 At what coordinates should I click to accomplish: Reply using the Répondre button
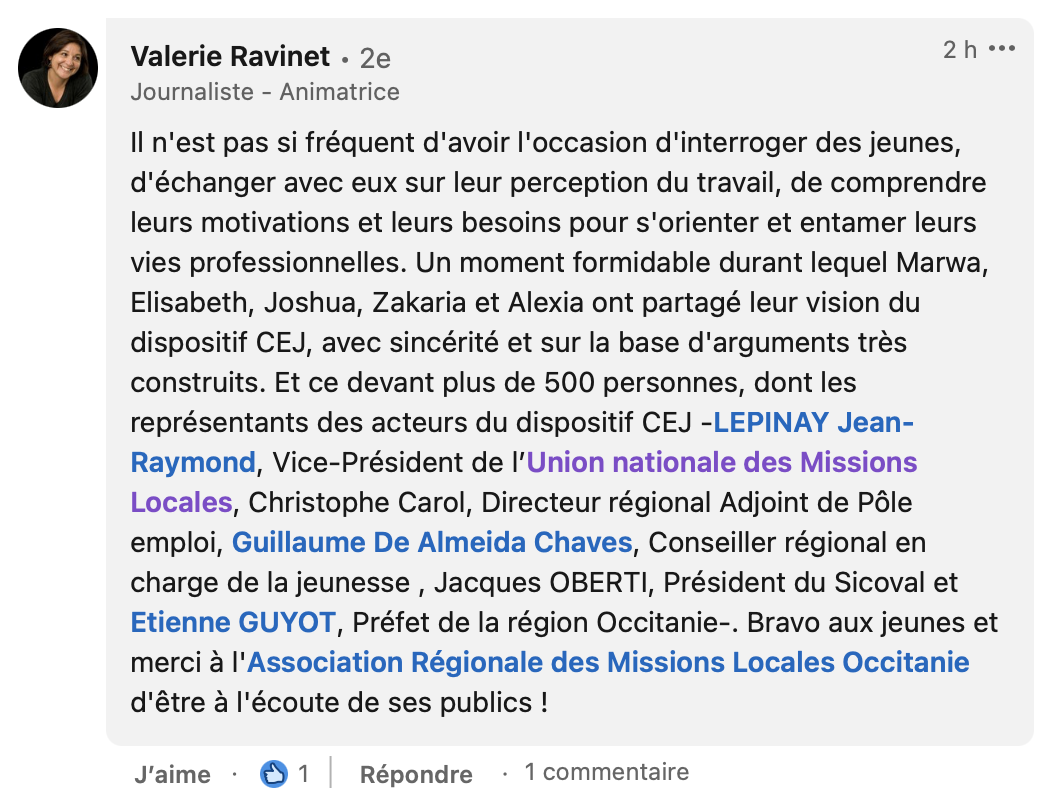point(416,773)
